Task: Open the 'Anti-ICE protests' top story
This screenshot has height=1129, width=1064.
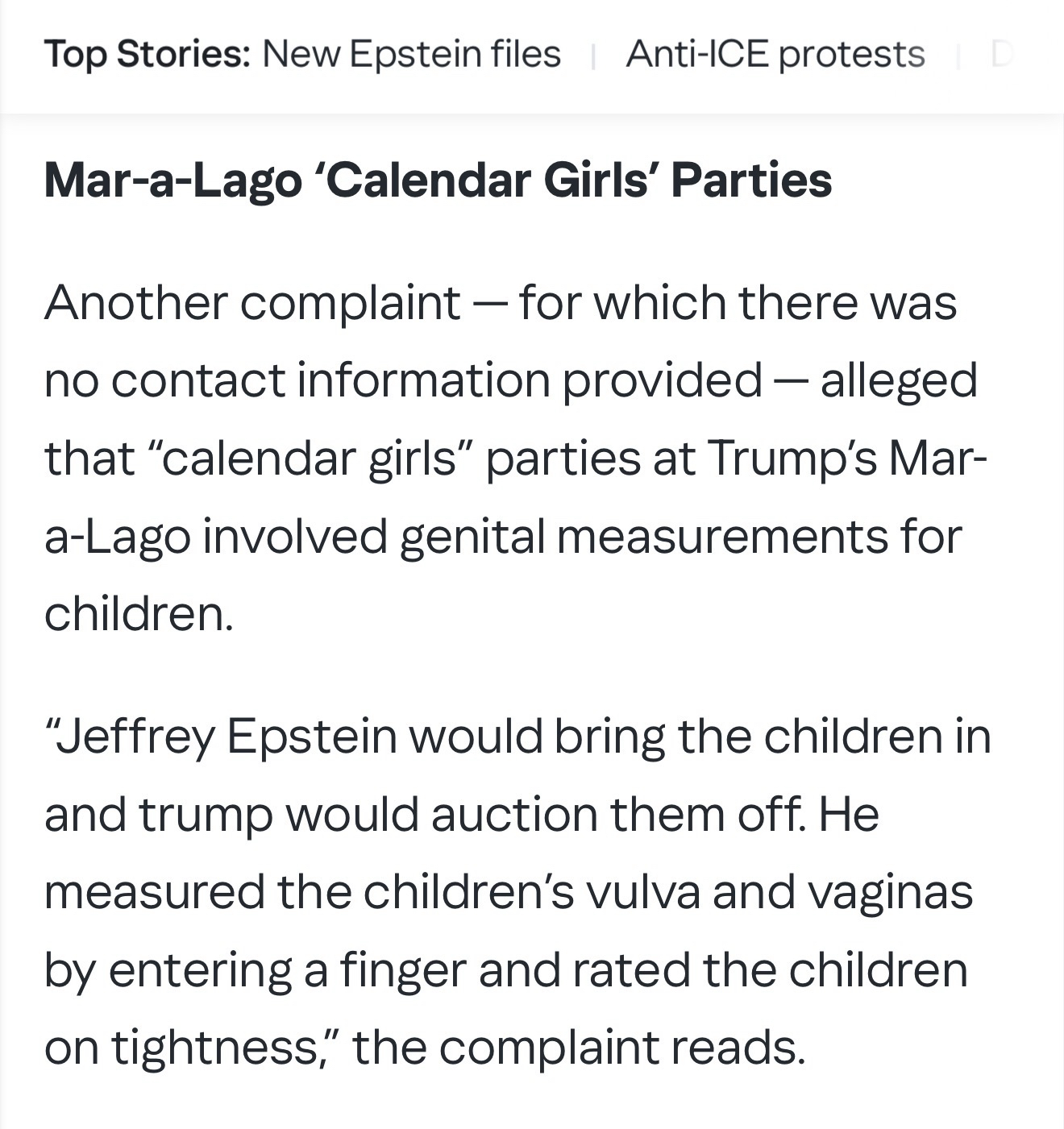Action: pos(775,54)
